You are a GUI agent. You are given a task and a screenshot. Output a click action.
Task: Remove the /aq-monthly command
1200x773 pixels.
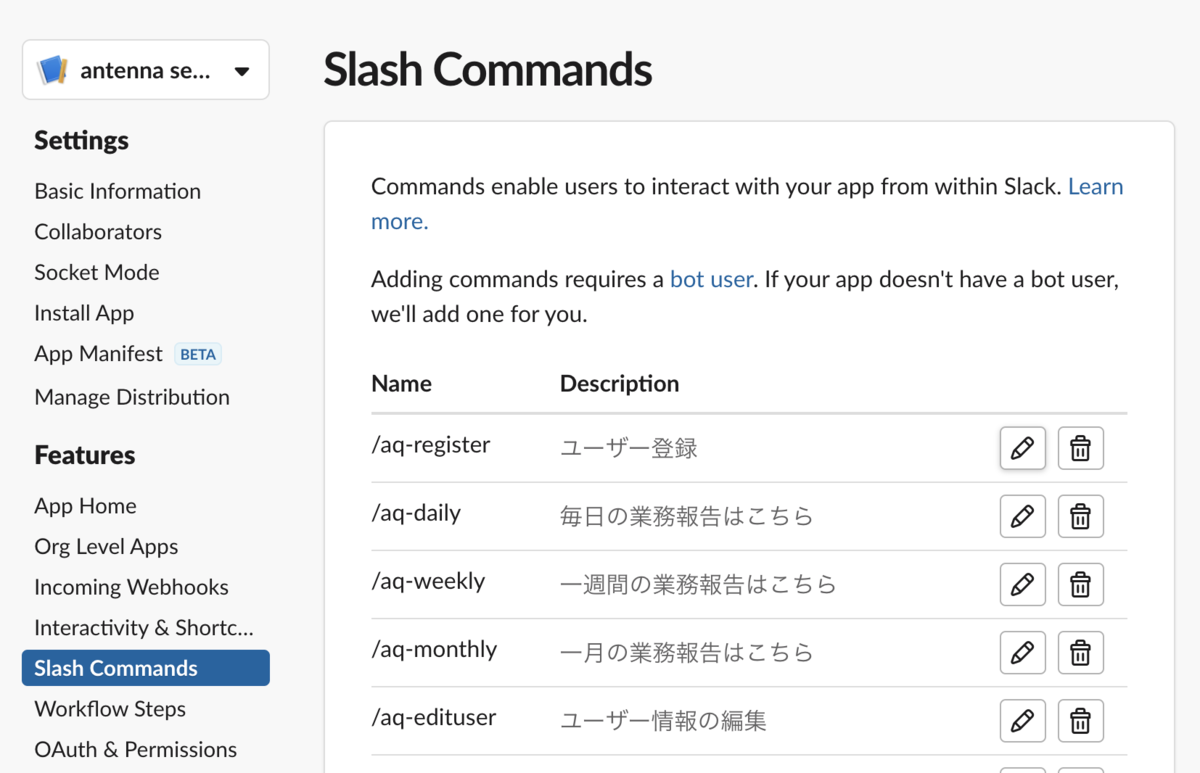(1080, 652)
